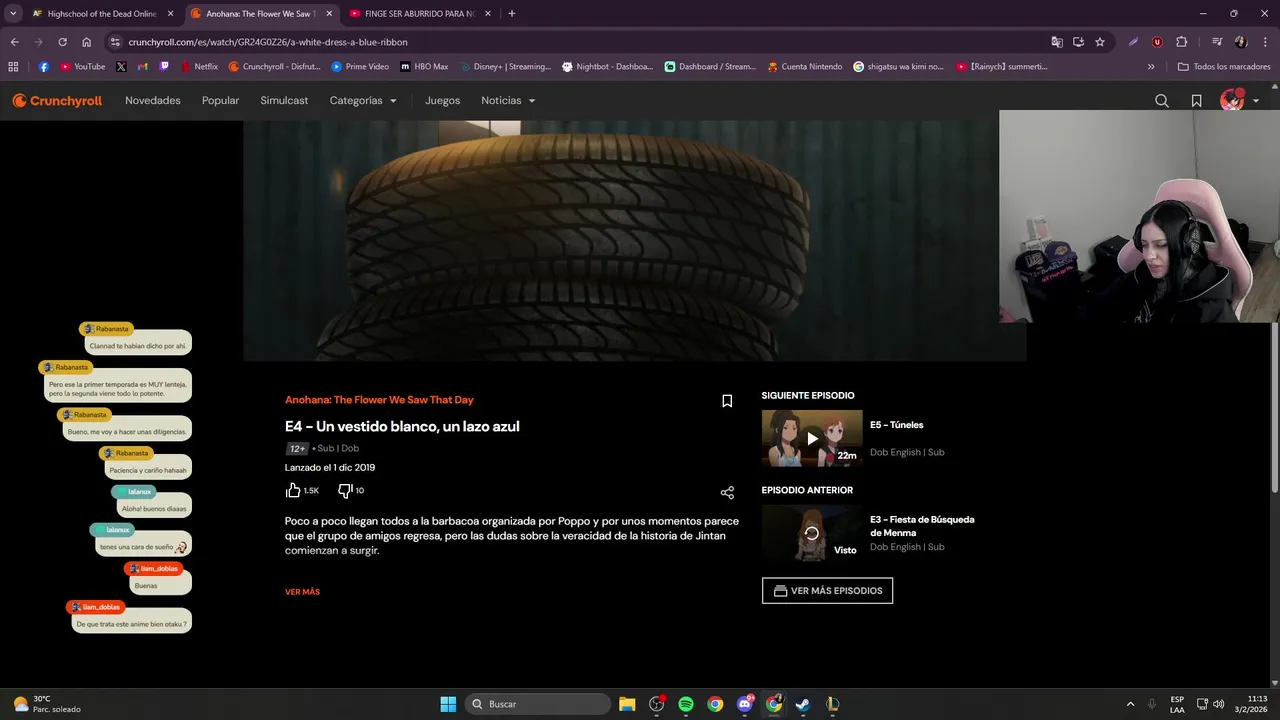Open Facebook bookmark icon
The width and height of the screenshot is (1280, 720).
point(44,67)
